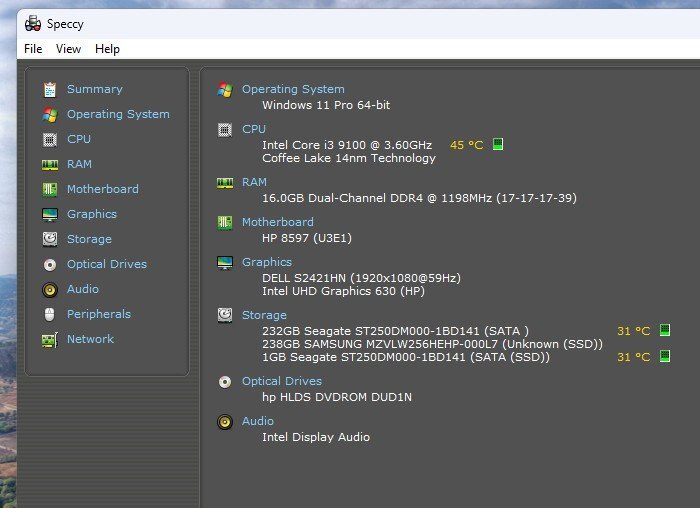
Task: Select 'Intel UHD Graphics 630 (HP)' text
Action: 343,291
